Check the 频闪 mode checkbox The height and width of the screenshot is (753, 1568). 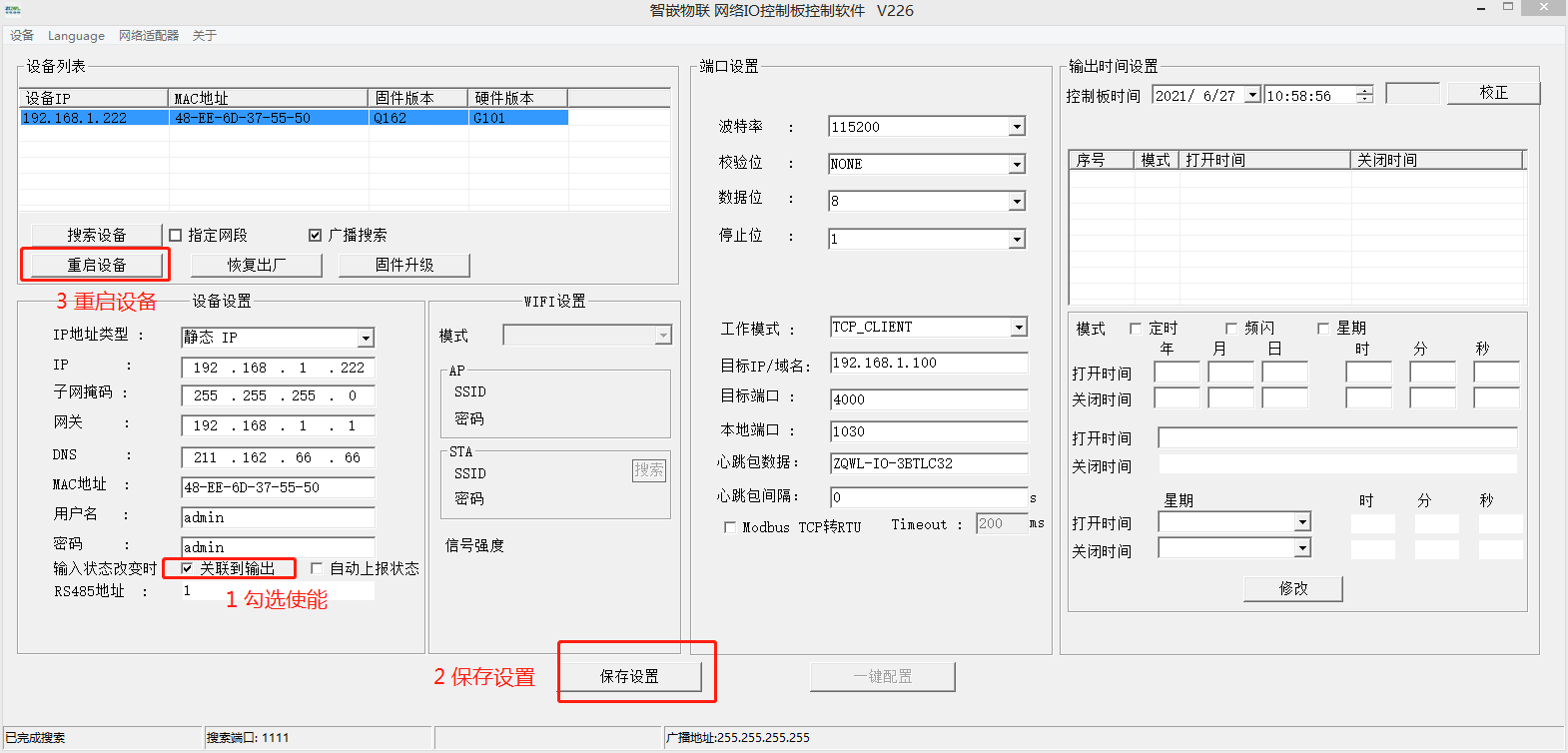(1231, 329)
